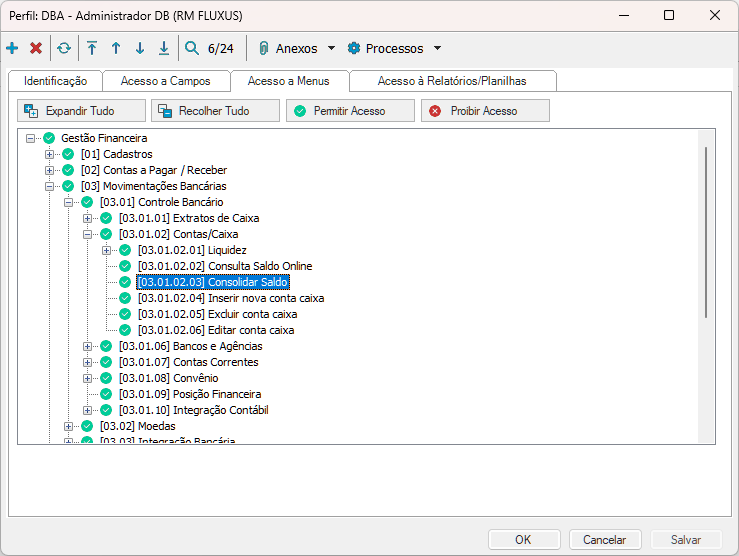
Task: Collapse the [03] Movimentações Bancárias node
Action: (x=49, y=186)
